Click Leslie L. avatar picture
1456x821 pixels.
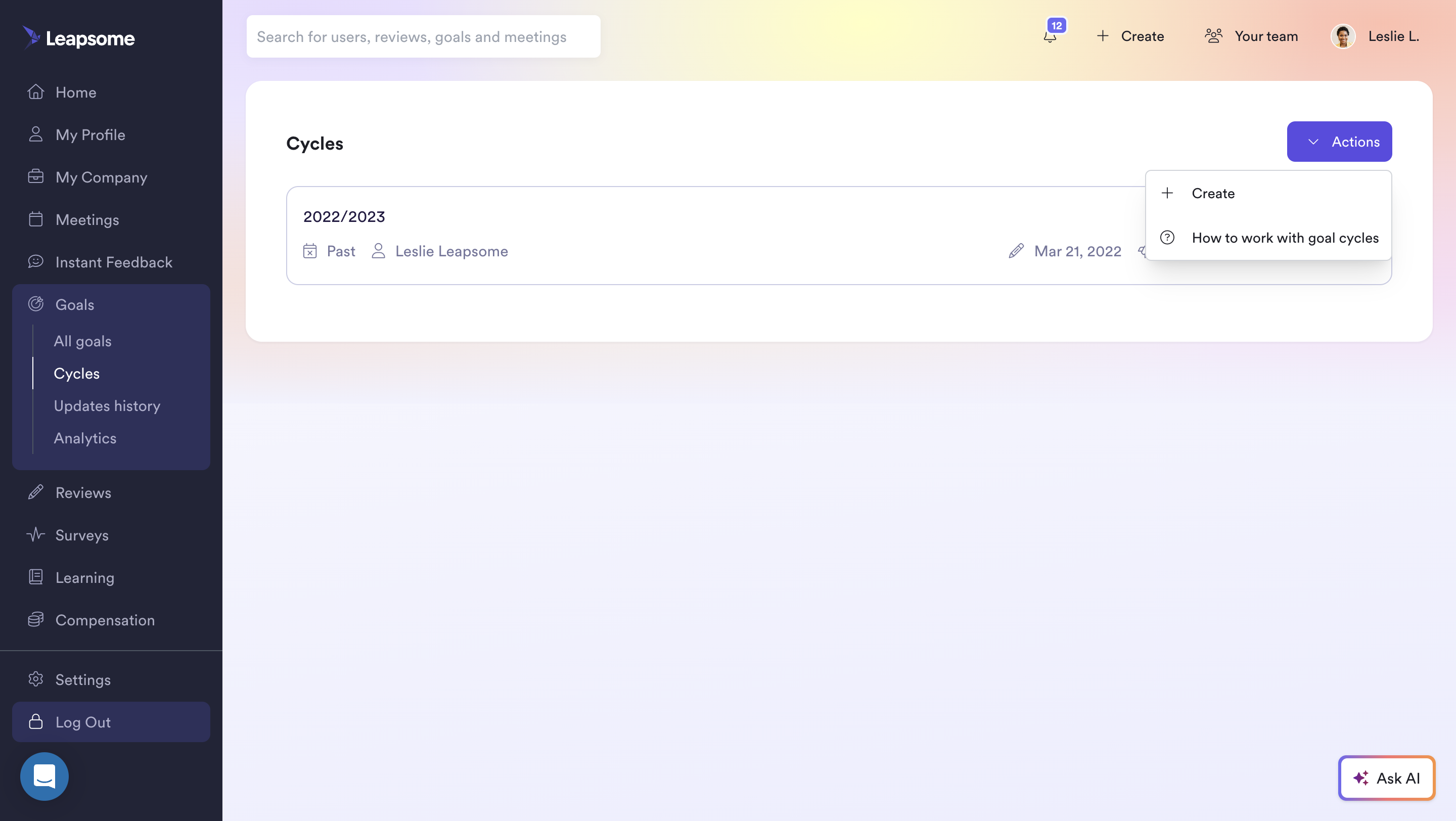[x=1343, y=36]
